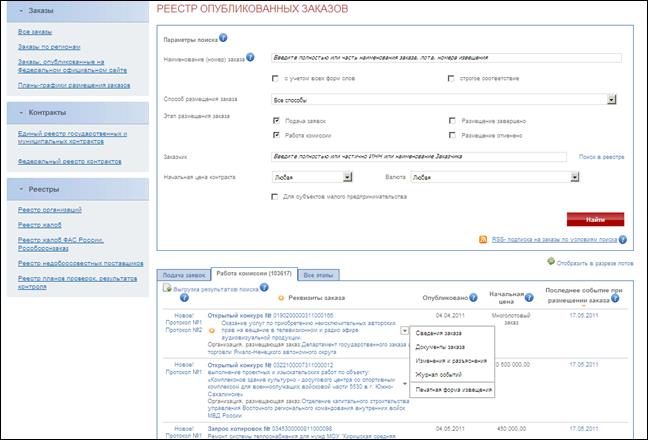Click help icon after RSS-подписка link
648x440 pixels.
coord(623,239)
